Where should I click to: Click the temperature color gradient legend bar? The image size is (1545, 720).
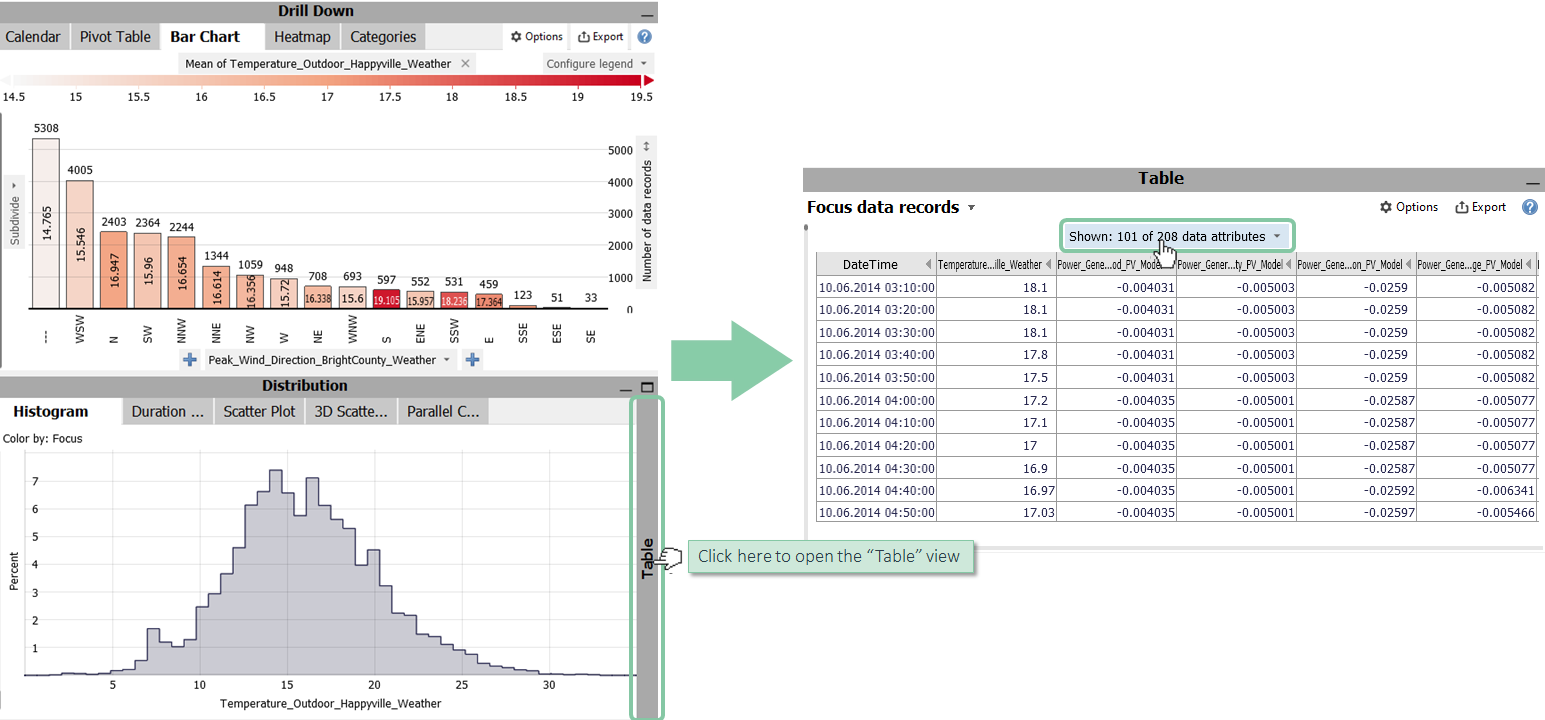[327, 79]
